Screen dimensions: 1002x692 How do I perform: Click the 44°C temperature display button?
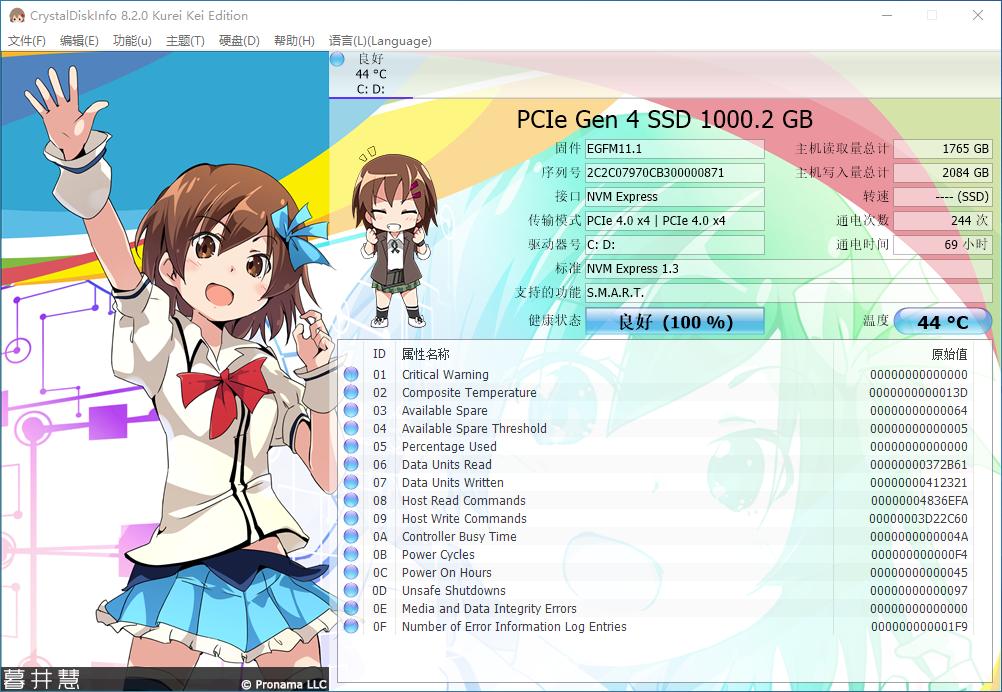pyautogui.click(x=945, y=321)
